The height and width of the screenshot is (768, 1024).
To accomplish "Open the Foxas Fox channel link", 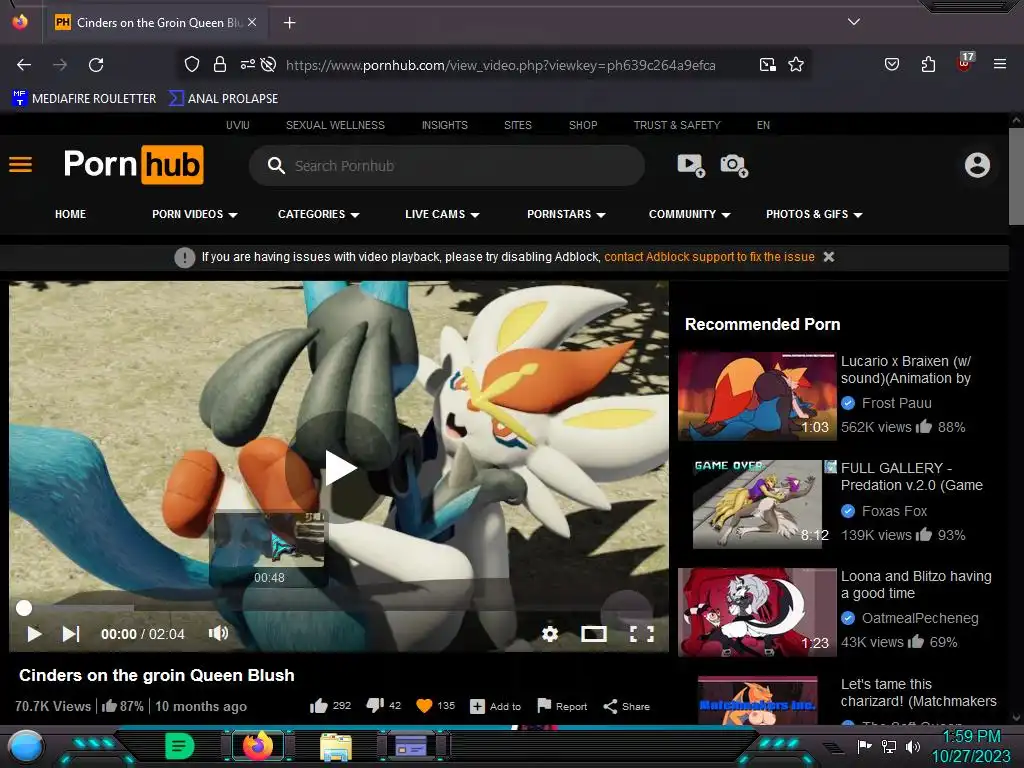I will (x=894, y=511).
